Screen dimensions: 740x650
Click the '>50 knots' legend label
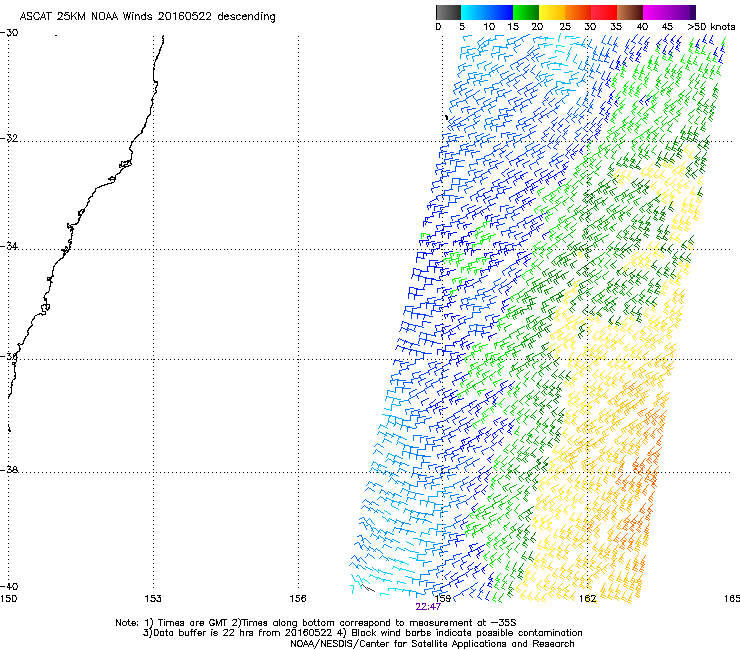(x=711, y=27)
